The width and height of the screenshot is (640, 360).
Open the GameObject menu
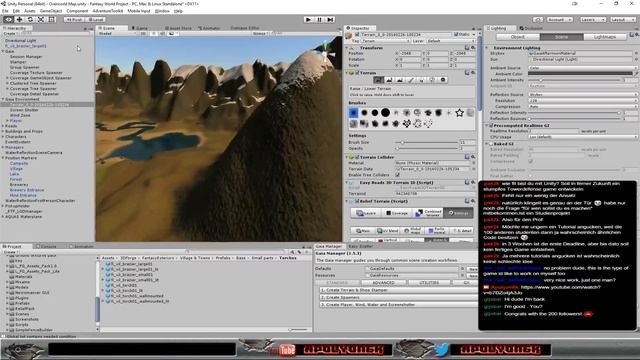[51, 11]
